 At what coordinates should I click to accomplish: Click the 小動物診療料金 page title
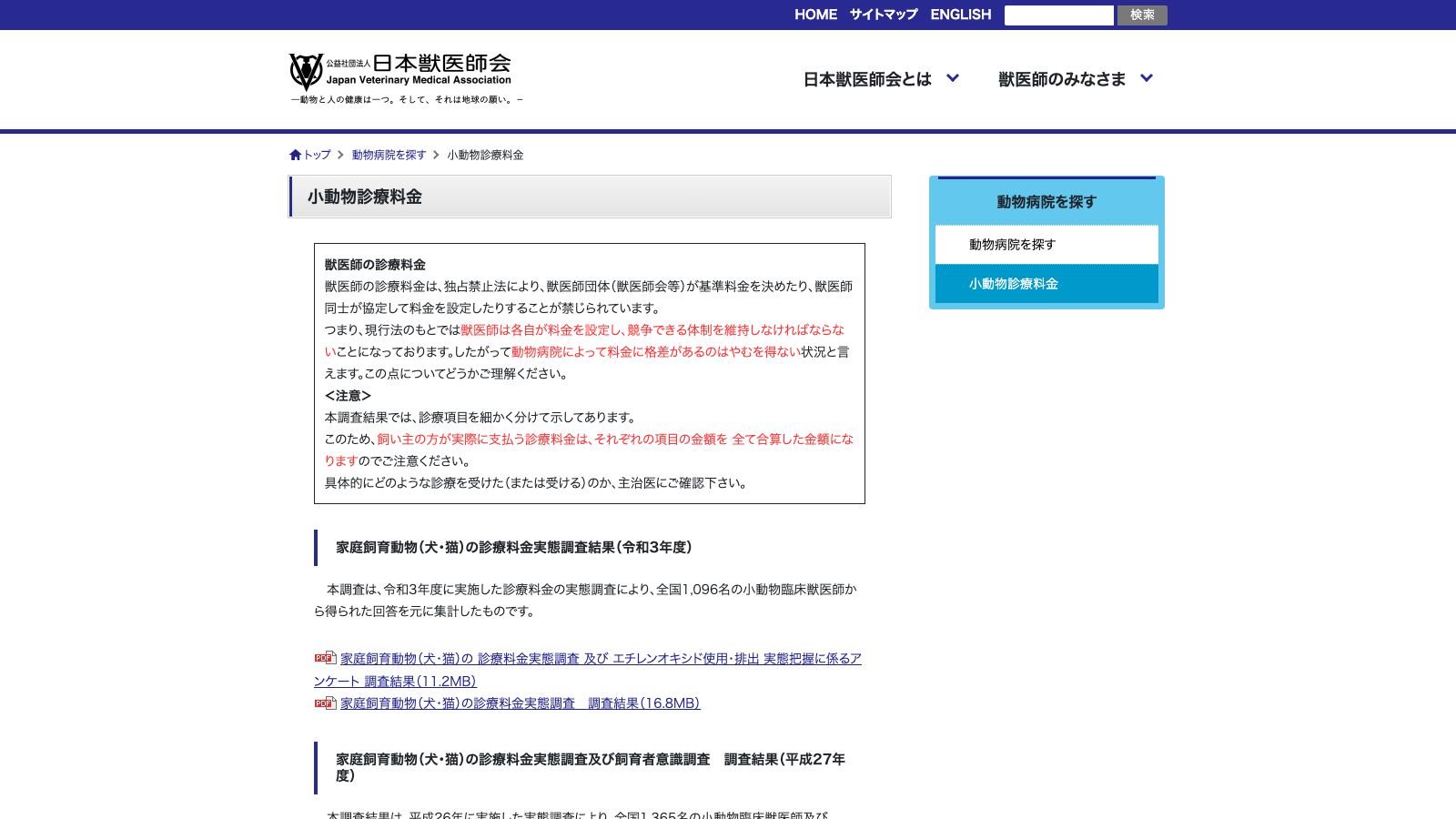(364, 197)
